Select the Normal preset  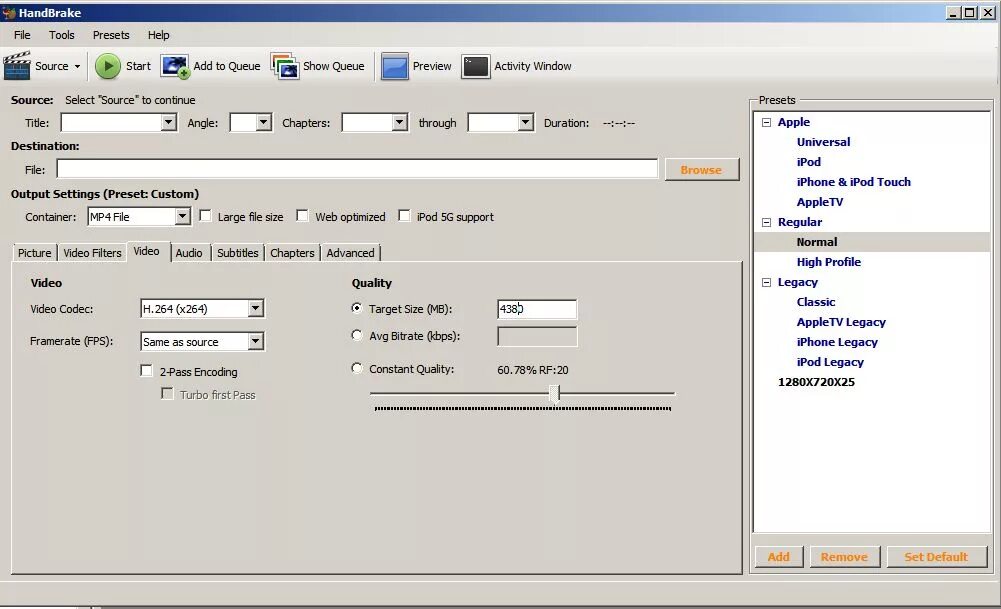(x=817, y=242)
